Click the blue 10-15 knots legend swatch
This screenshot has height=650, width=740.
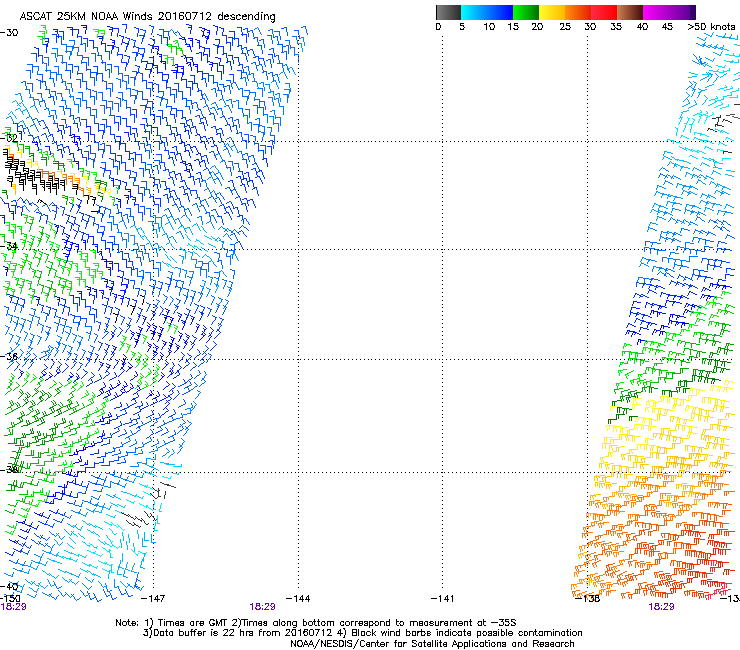500,12
